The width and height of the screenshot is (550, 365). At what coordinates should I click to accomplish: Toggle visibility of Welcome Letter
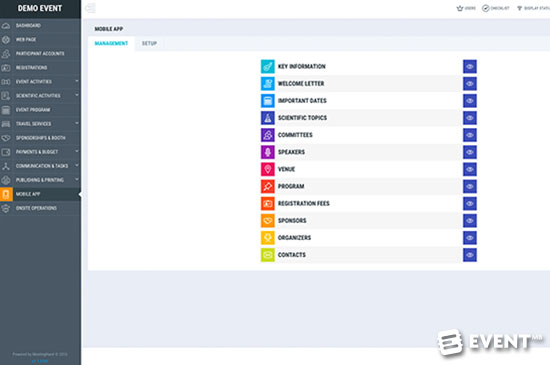pyautogui.click(x=470, y=83)
